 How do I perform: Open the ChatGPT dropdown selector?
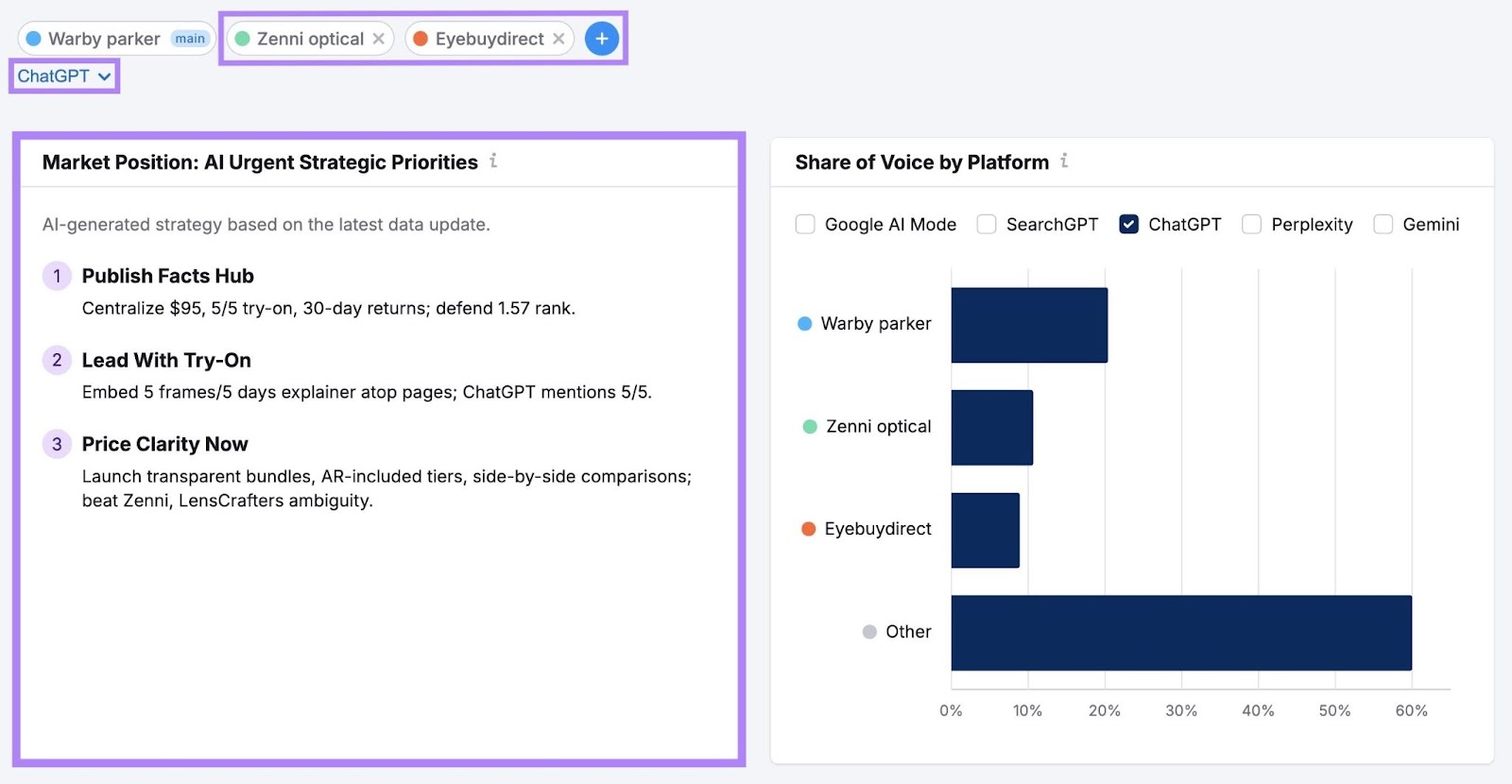click(63, 77)
